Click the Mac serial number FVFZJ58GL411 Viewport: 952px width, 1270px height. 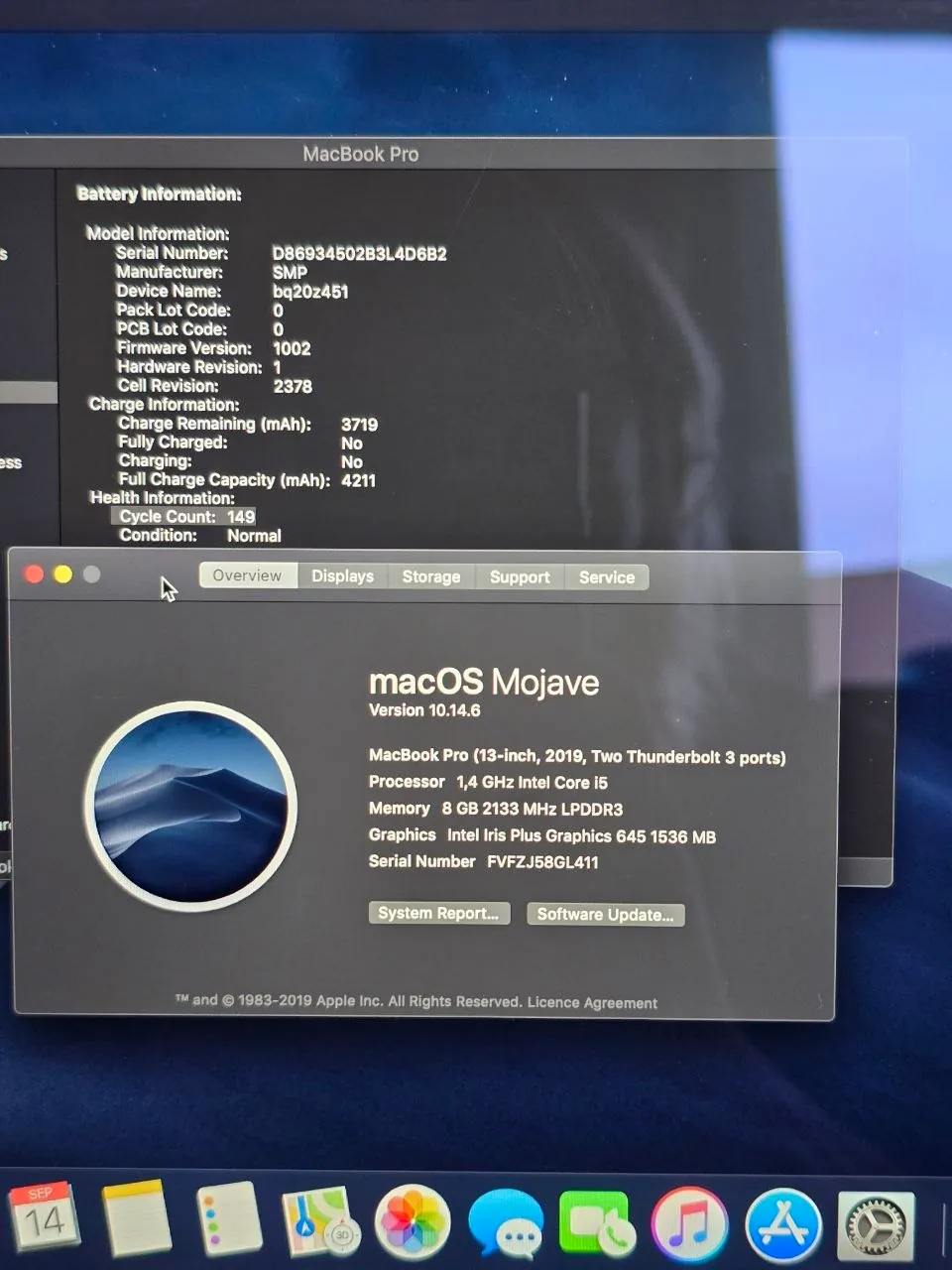[542, 862]
